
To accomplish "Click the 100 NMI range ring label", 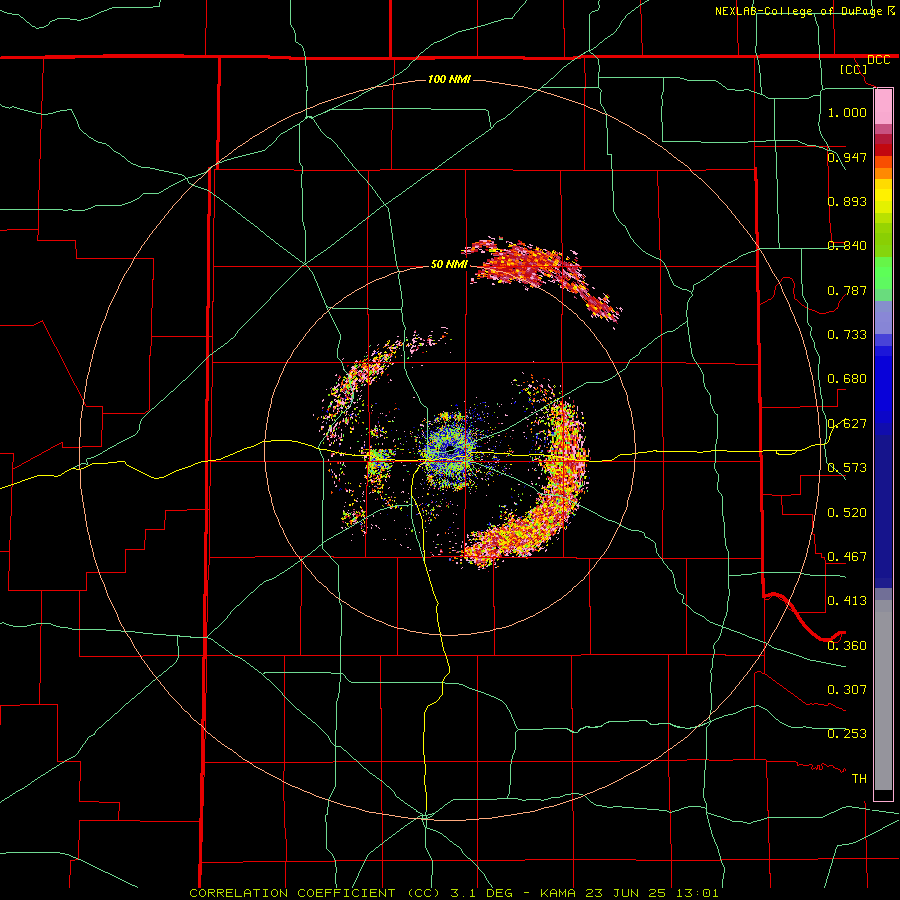I will pos(449,79).
